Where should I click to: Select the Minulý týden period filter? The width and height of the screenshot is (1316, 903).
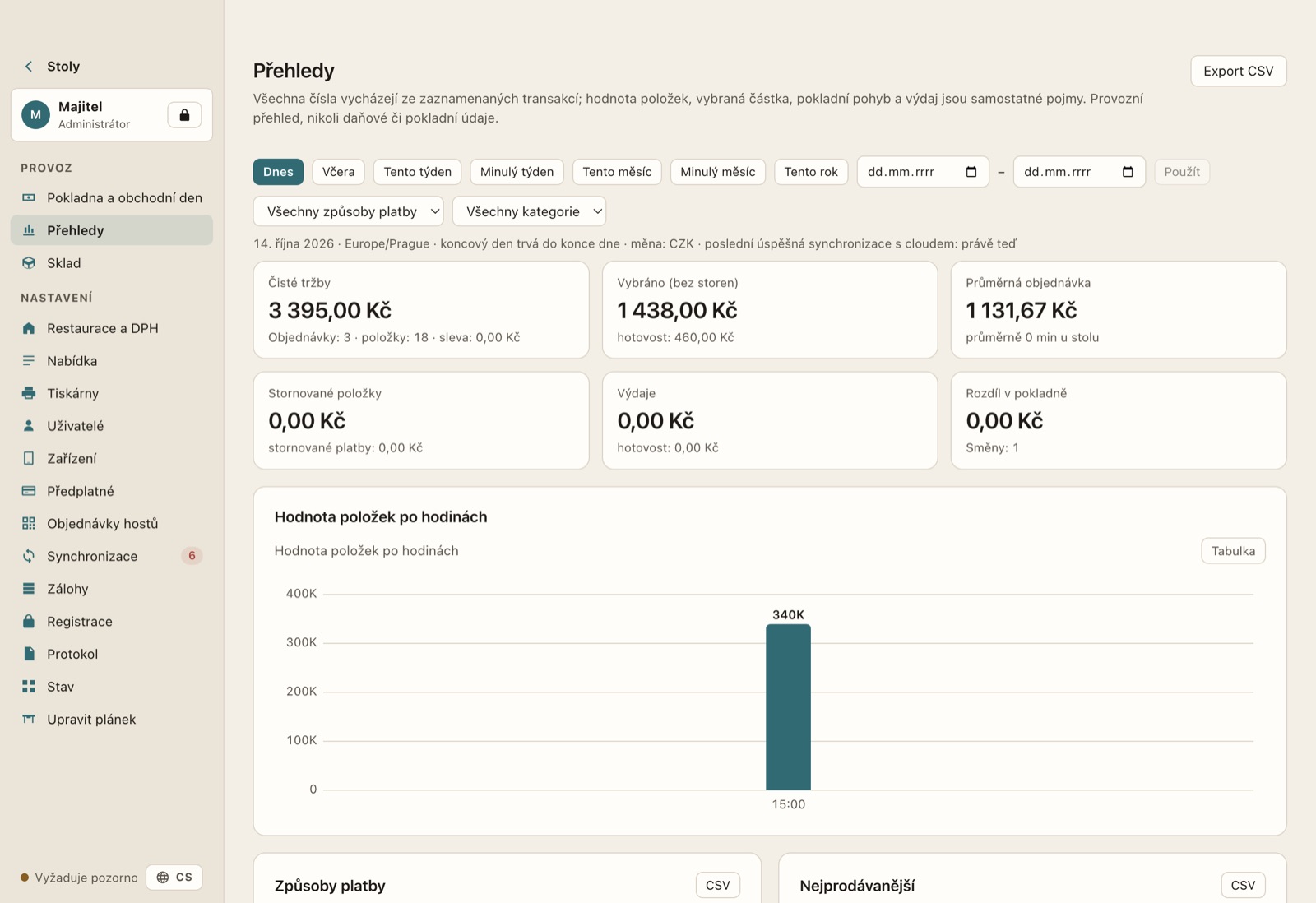[517, 172]
